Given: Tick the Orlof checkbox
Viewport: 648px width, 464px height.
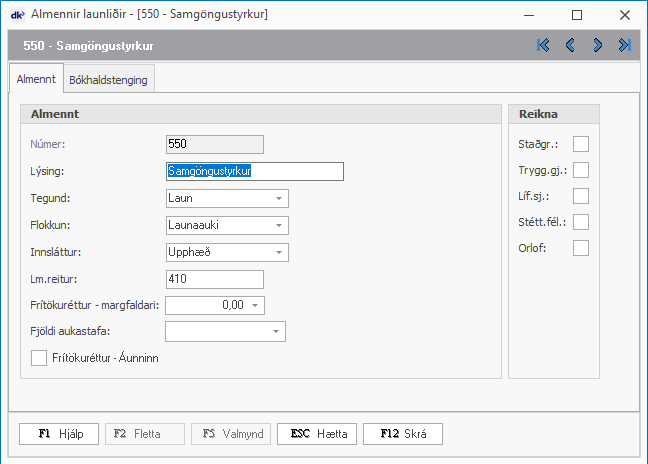Looking at the screenshot, I should [581, 248].
